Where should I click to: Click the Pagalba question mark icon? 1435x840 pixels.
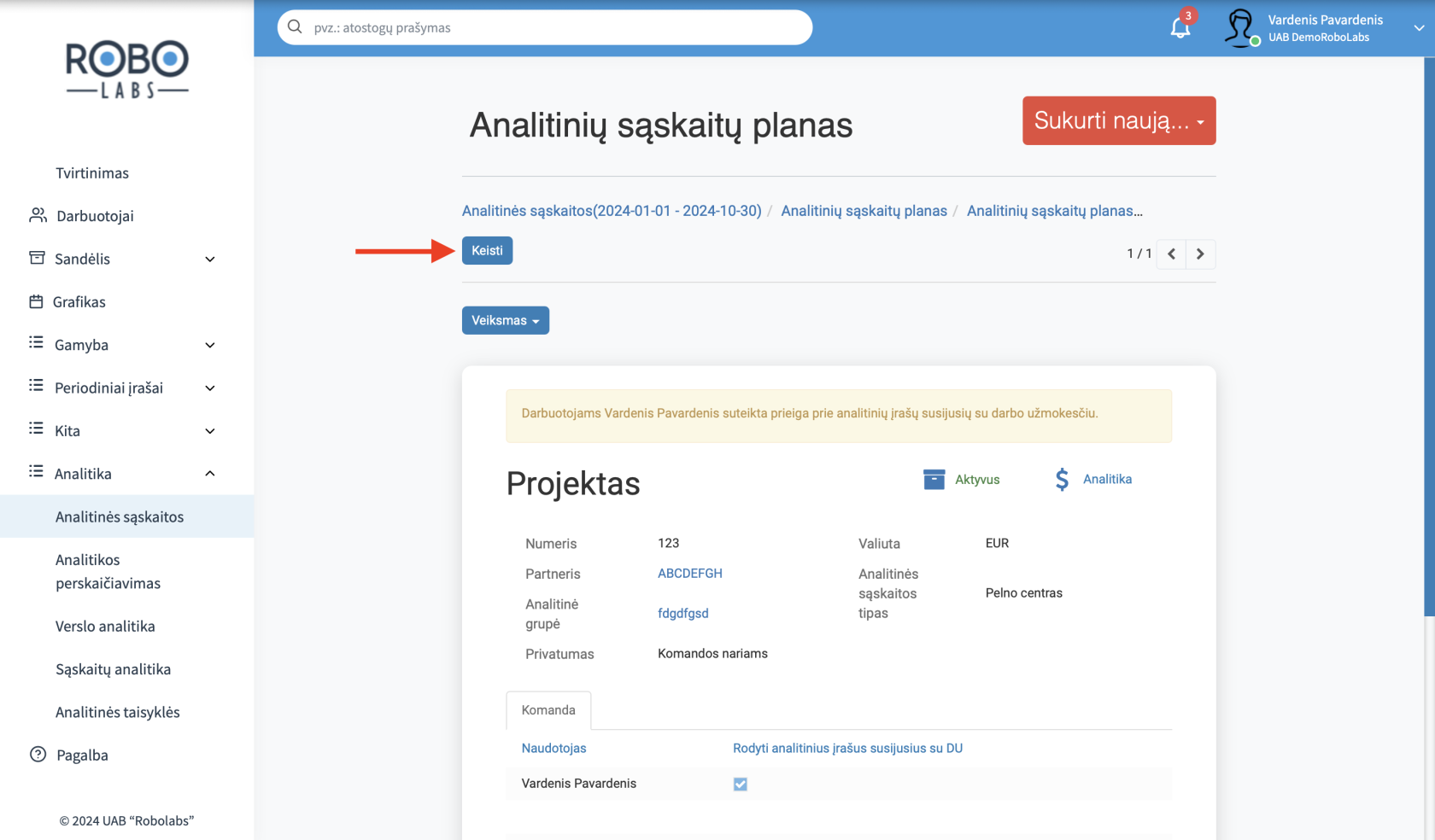point(38,755)
